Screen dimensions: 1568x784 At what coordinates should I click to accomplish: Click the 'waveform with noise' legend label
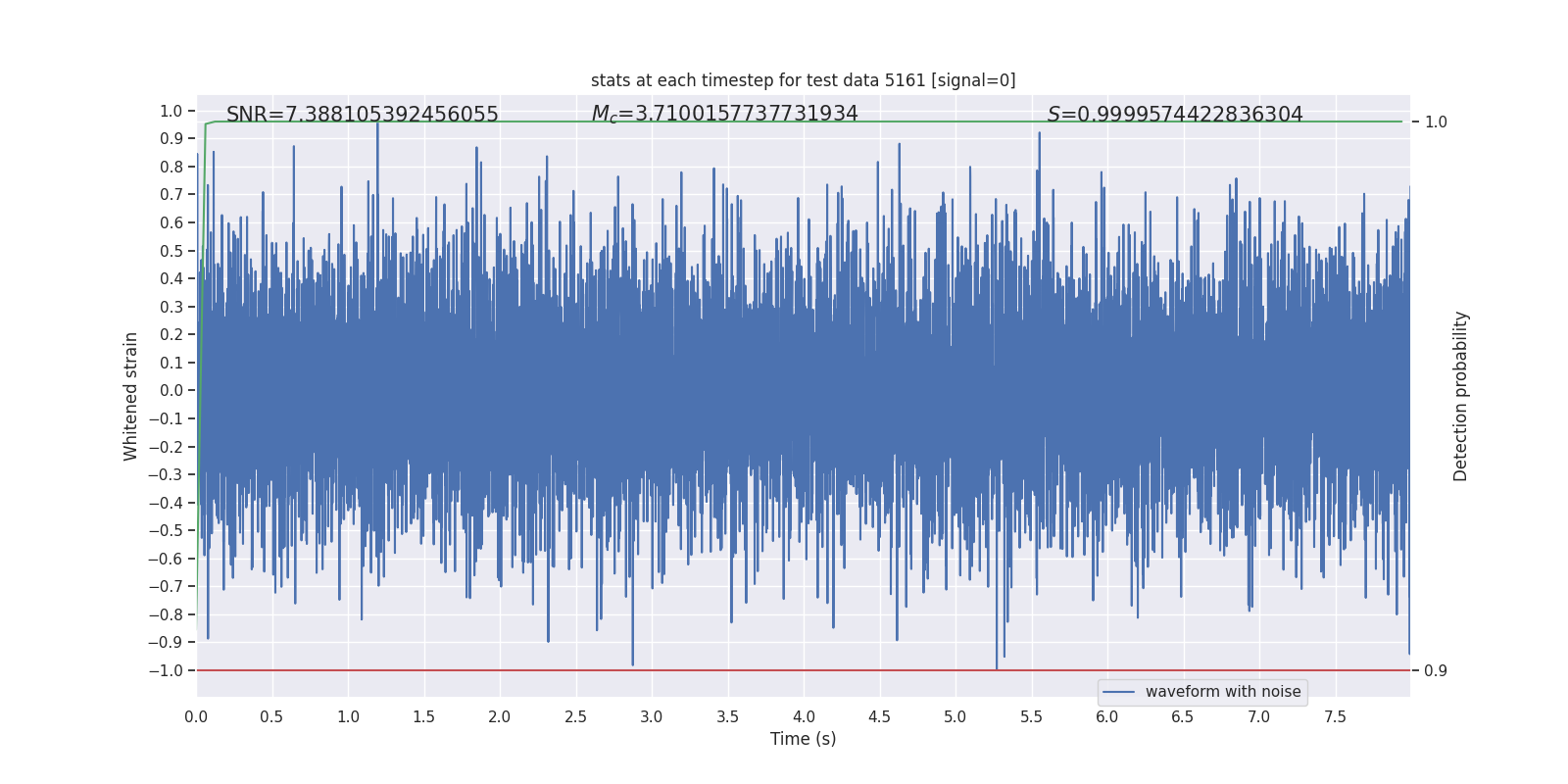1222,692
